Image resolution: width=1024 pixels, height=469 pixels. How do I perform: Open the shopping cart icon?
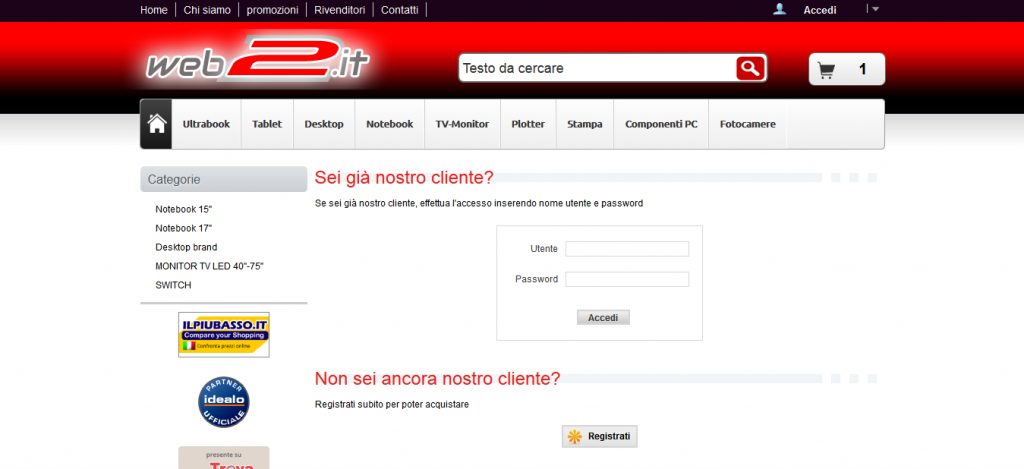[x=826, y=70]
